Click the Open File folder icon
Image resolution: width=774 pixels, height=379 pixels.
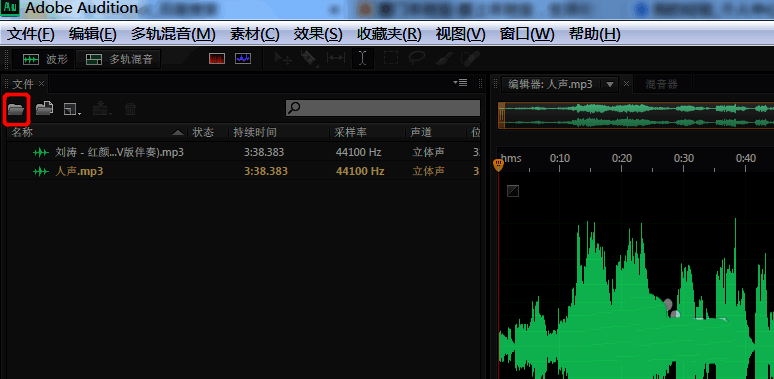pos(16,108)
